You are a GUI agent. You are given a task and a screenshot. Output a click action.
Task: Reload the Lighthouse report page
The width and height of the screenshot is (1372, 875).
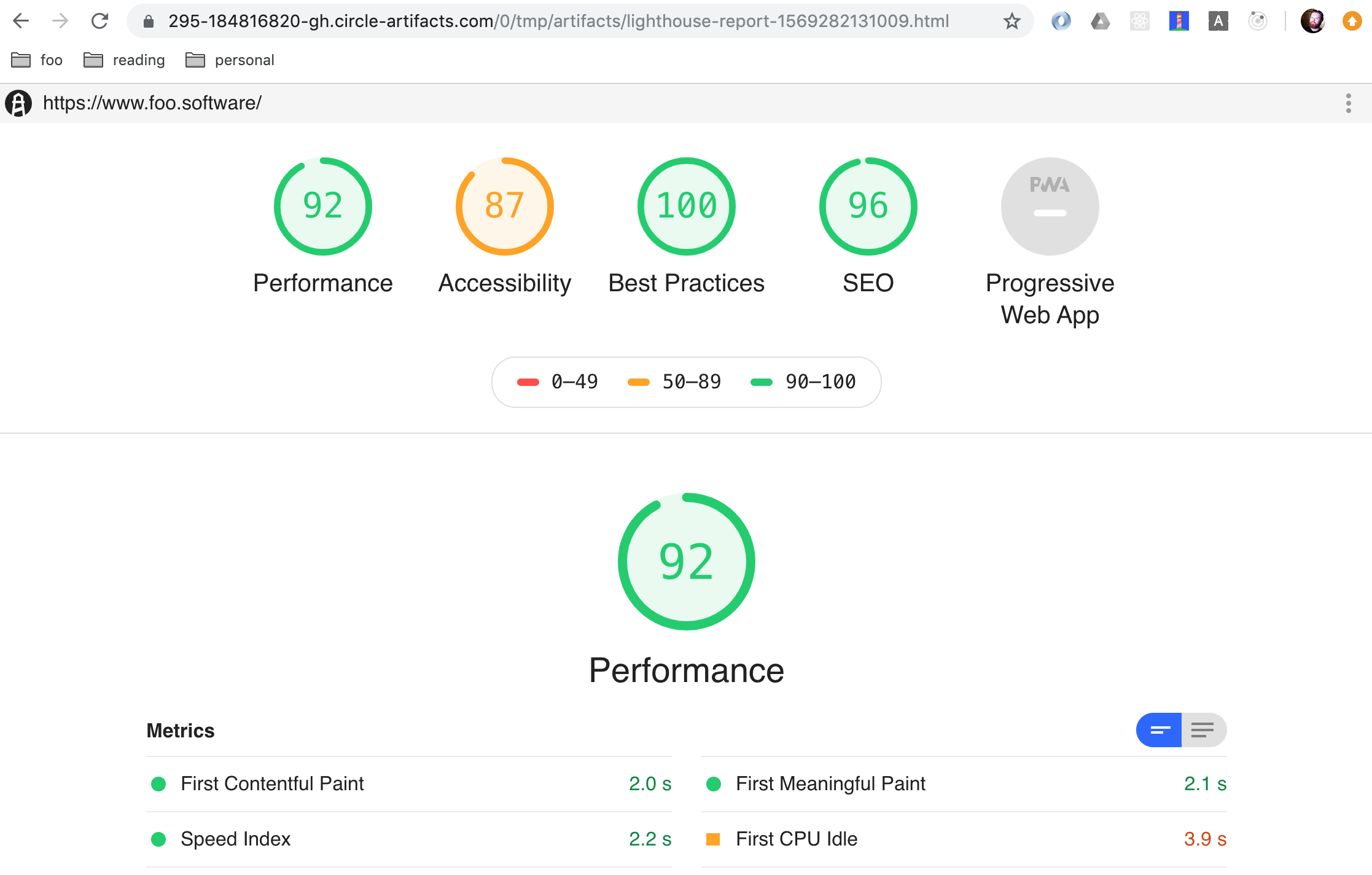coord(99,22)
